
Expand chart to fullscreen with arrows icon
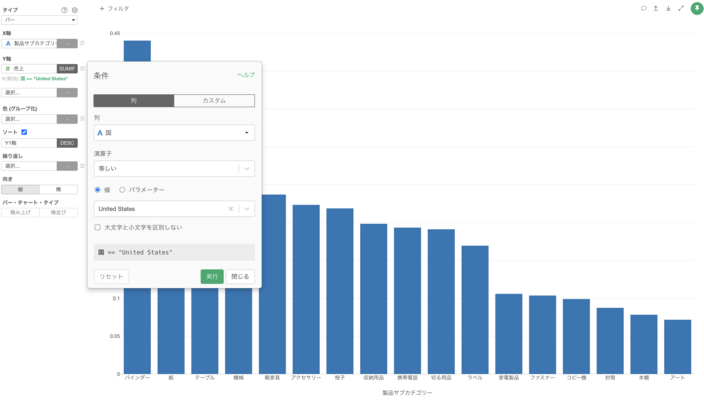point(681,9)
